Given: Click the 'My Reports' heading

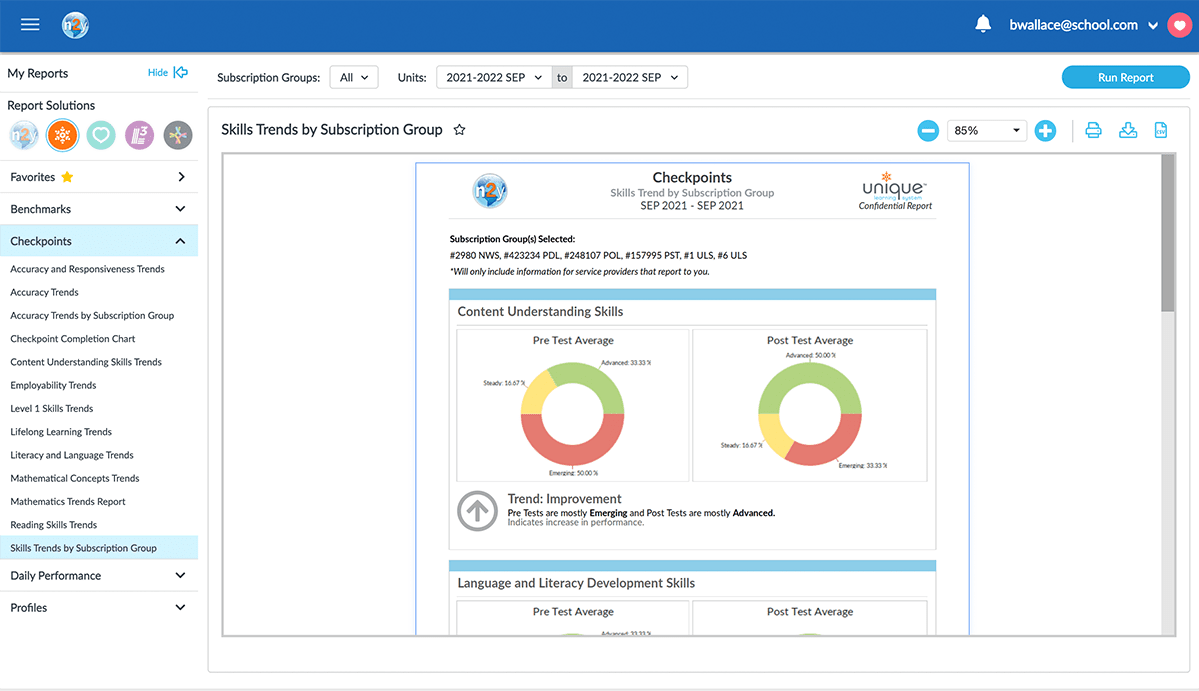Looking at the screenshot, I should (x=37, y=73).
